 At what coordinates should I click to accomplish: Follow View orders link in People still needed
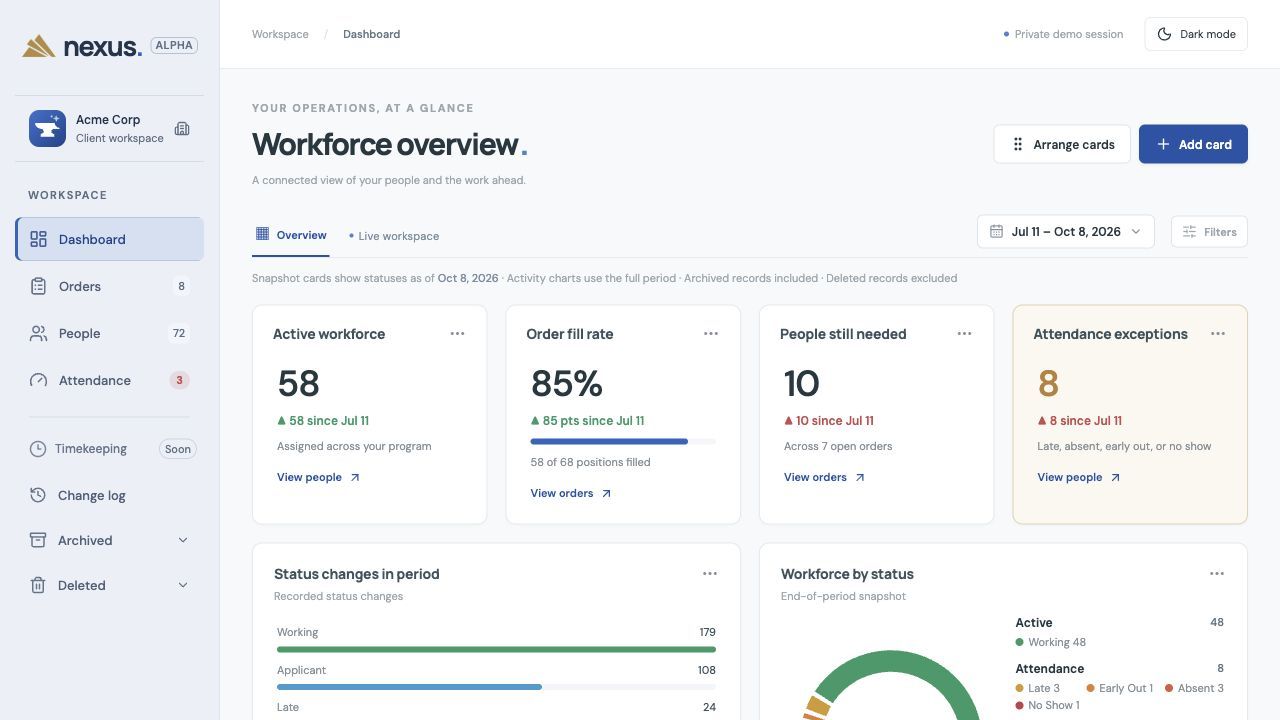click(x=824, y=477)
